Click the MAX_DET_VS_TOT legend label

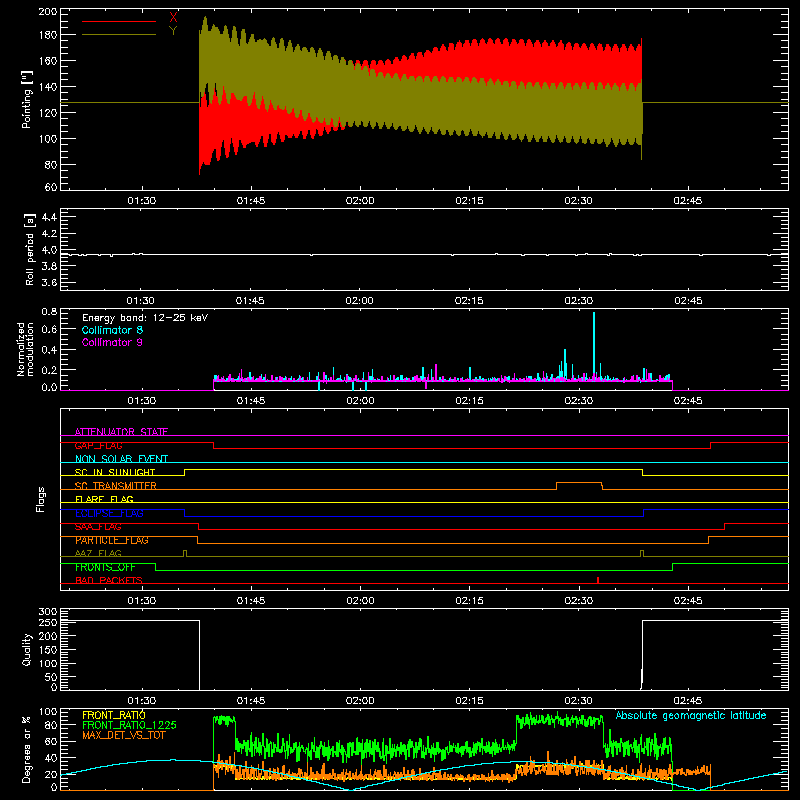[x=123, y=735]
